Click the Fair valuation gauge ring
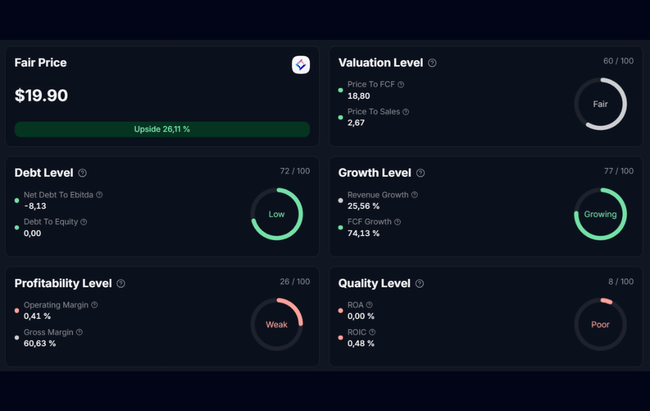The height and width of the screenshot is (411, 650). [600, 104]
